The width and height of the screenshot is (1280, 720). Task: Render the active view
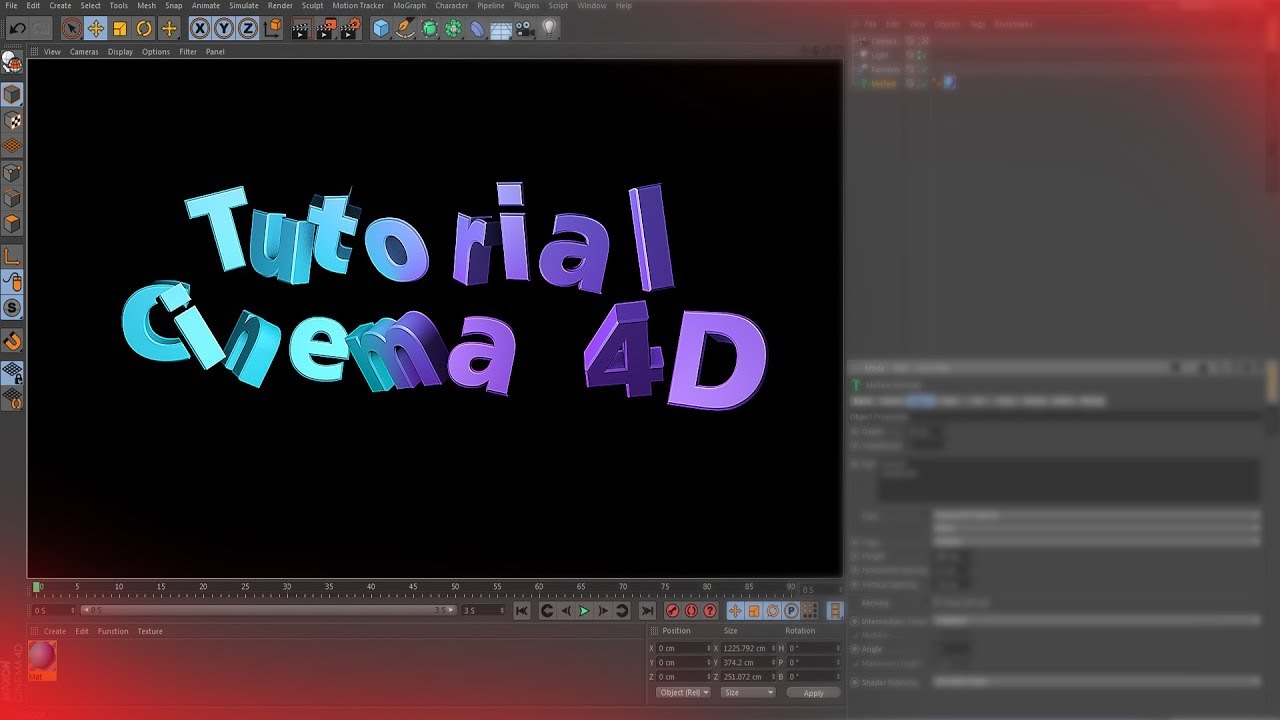tap(301, 28)
